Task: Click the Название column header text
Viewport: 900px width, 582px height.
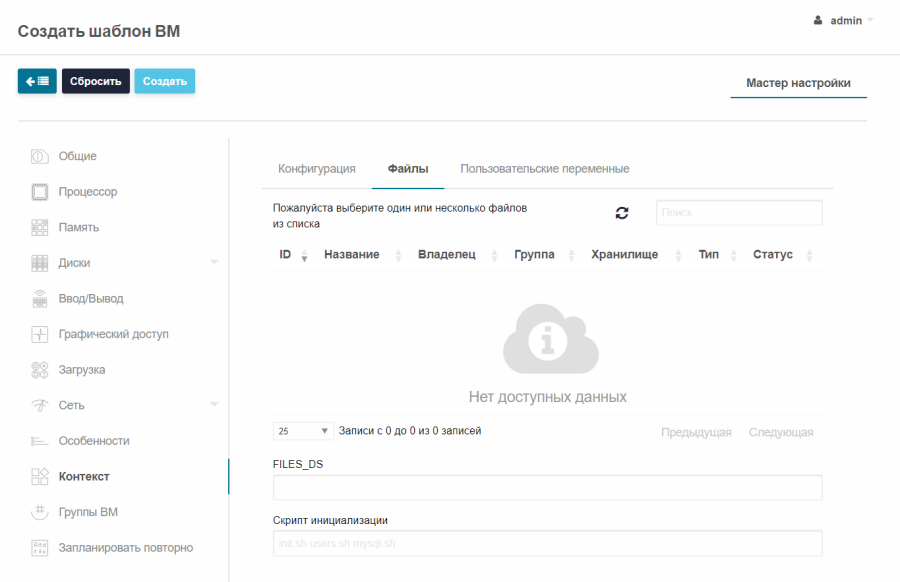Action: coord(352,254)
